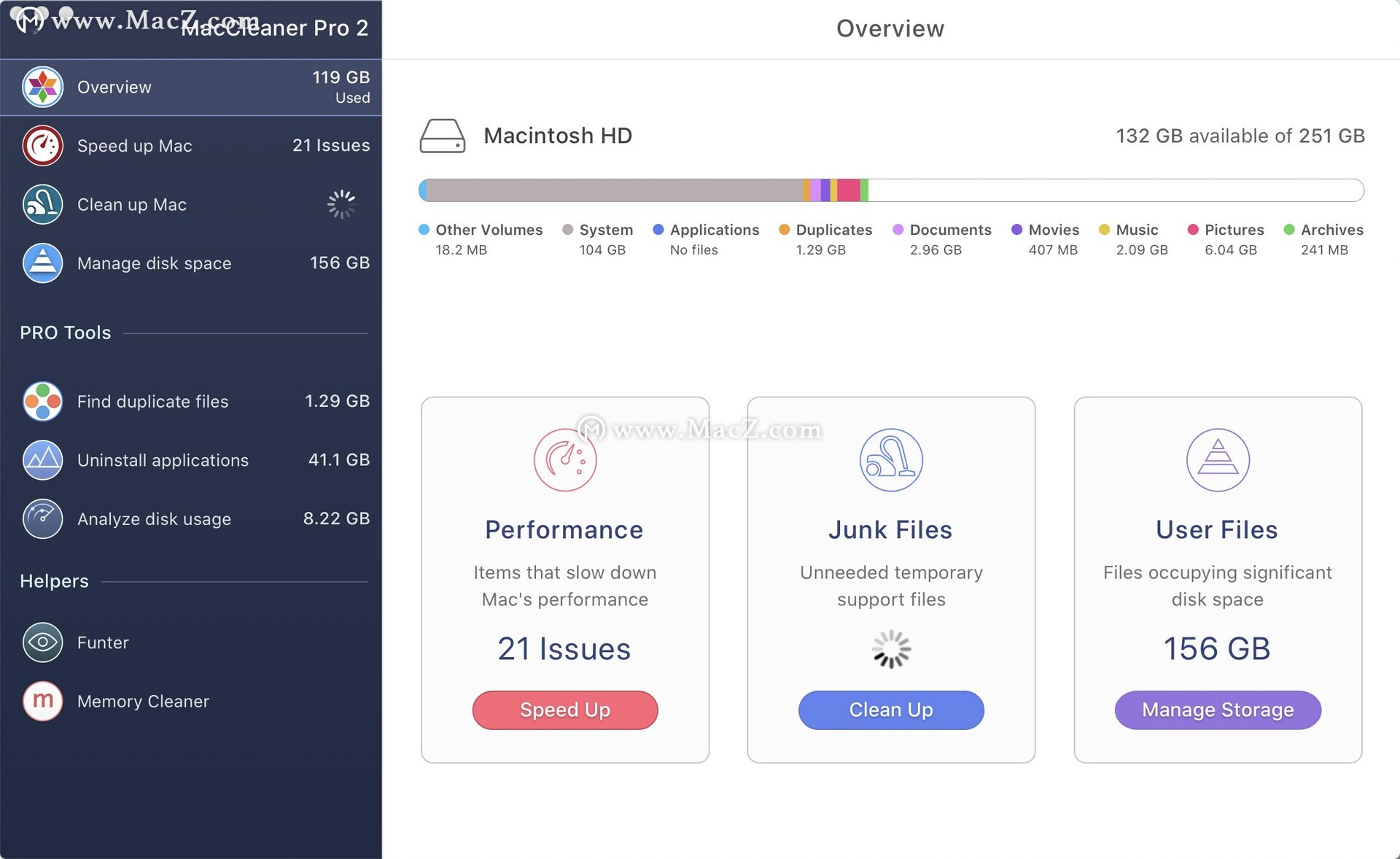Image resolution: width=1400 pixels, height=859 pixels.
Task: Click the Other Volumes blue legend dot
Action: pos(424,229)
